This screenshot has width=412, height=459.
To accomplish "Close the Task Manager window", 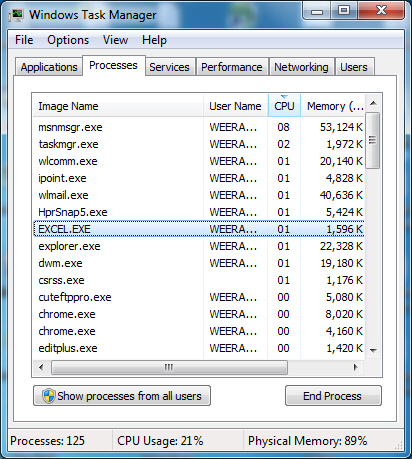I will pyautogui.click(x=381, y=11).
